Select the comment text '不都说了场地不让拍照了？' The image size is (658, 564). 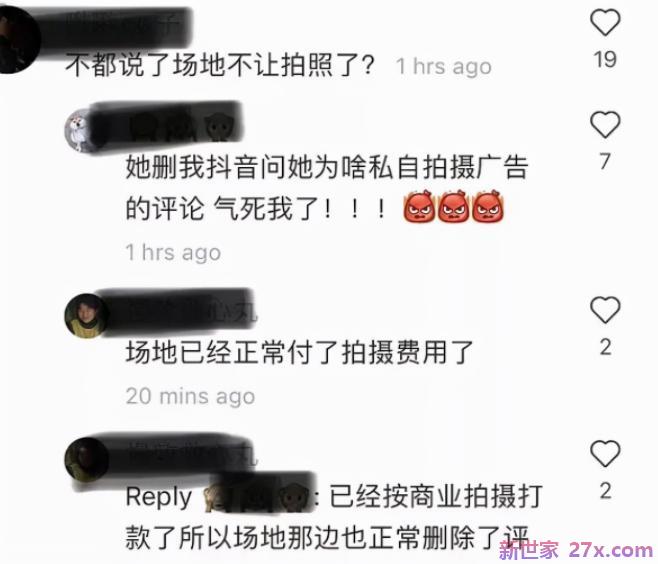219,65
